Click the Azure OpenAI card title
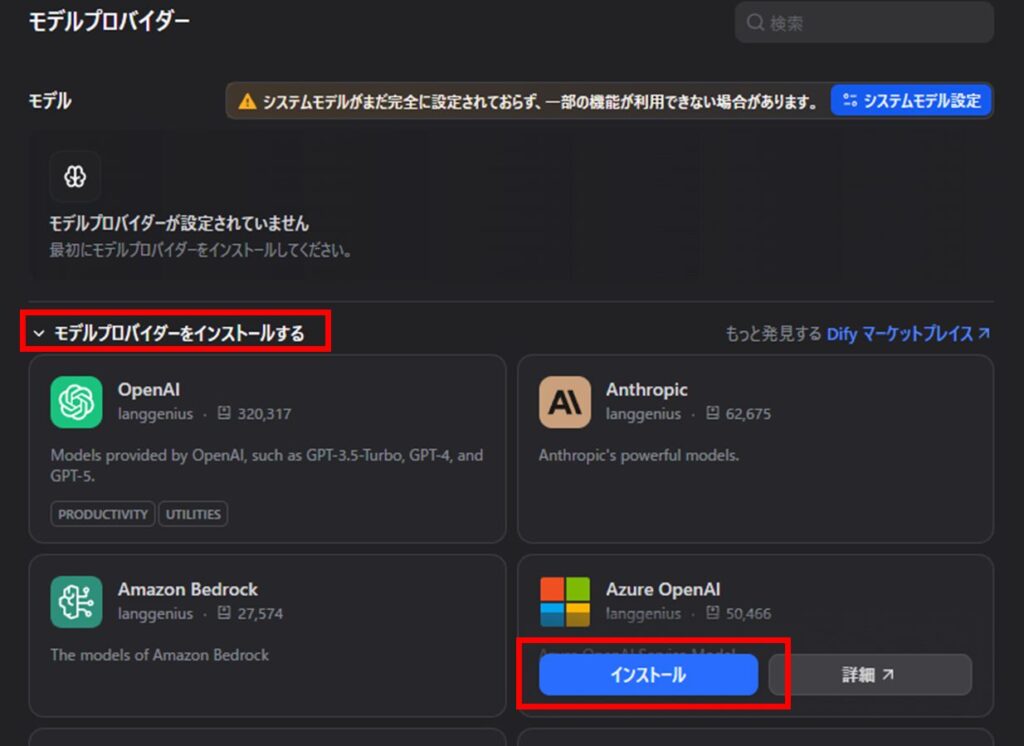This screenshot has width=1024, height=746. click(663, 590)
